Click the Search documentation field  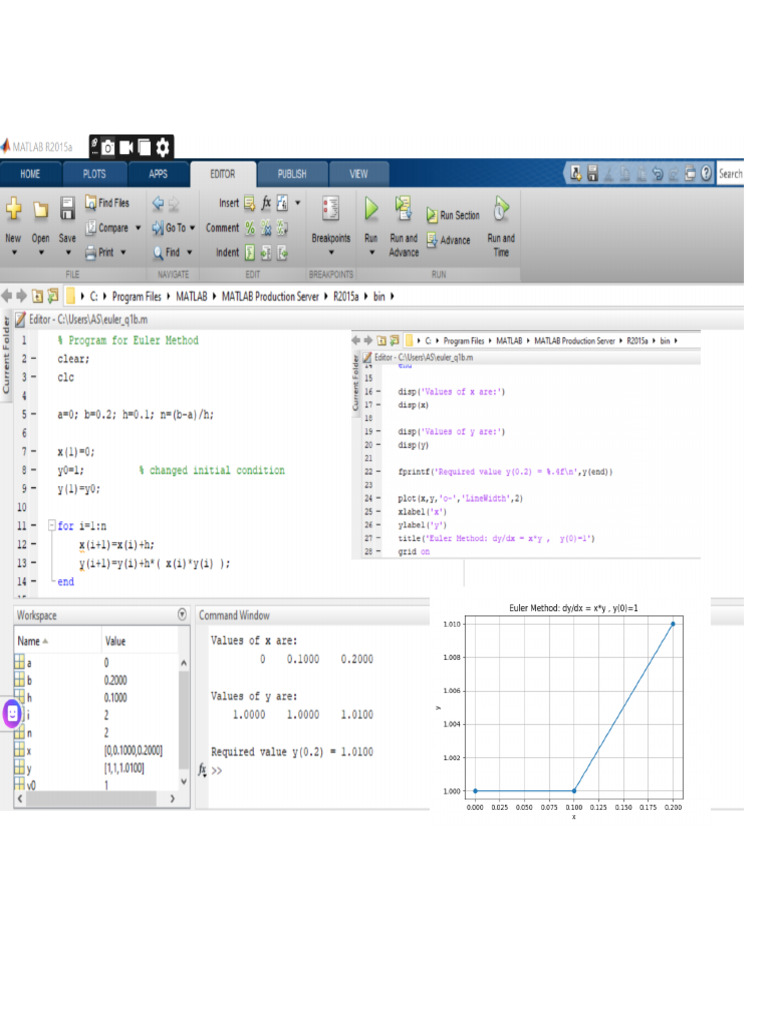click(x=730, y=174)
